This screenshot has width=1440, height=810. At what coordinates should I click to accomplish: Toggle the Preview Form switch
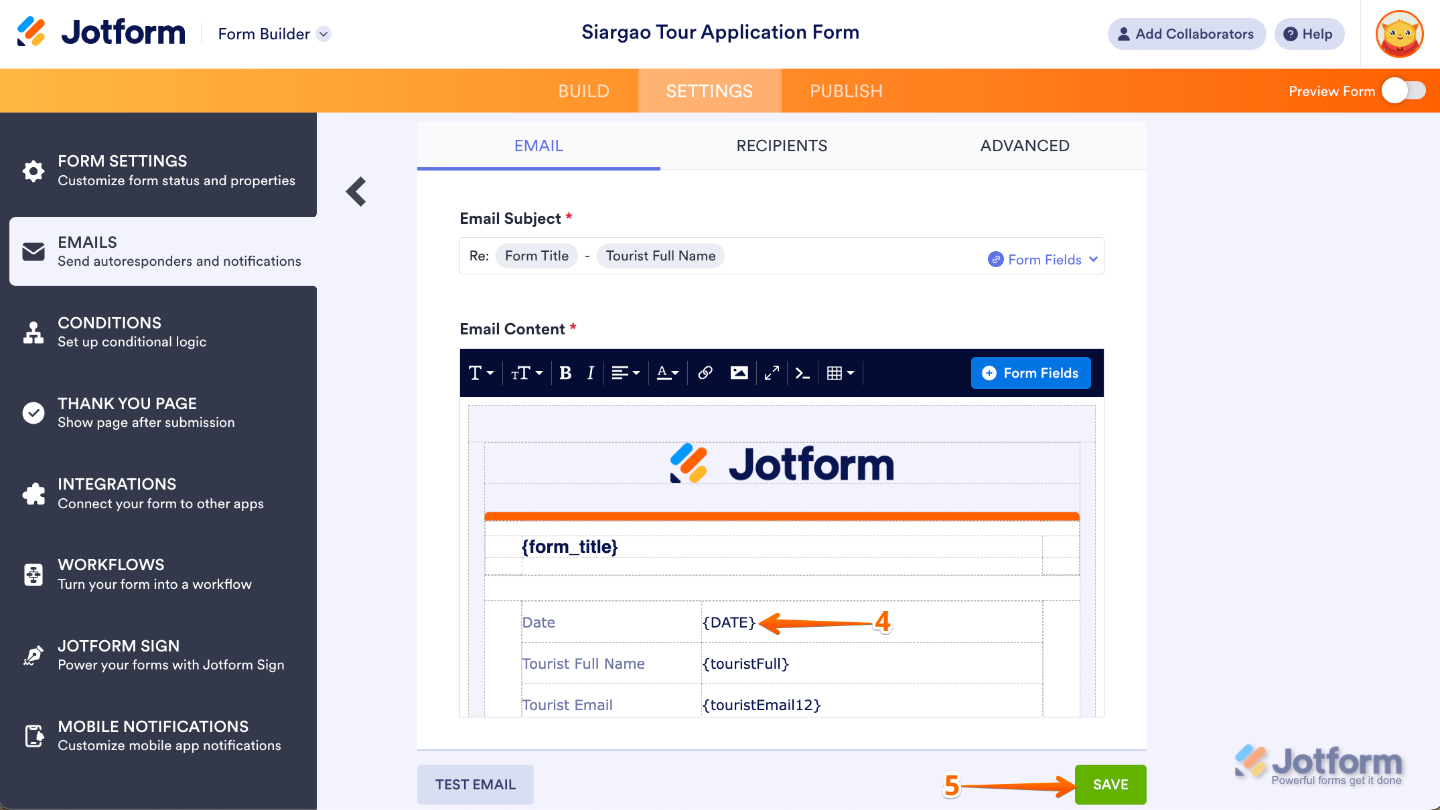pyautogui.click(x=1404, y=90)
